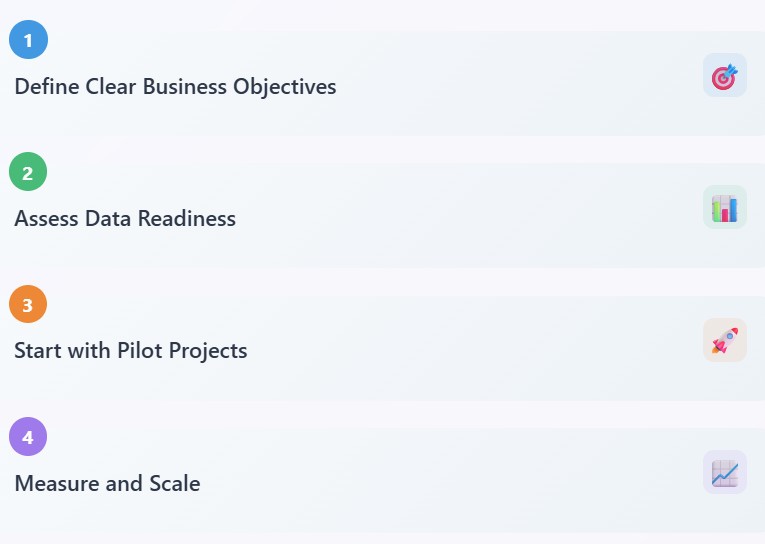Select the purple number 4 badge
The height and width of the screenshot is (544, 765).
(28, 437)
